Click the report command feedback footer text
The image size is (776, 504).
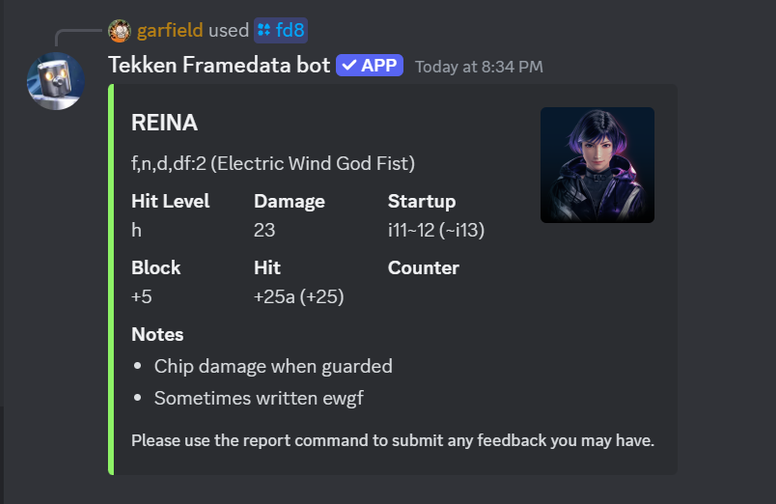pyautogui.click(x=392, y=440)
